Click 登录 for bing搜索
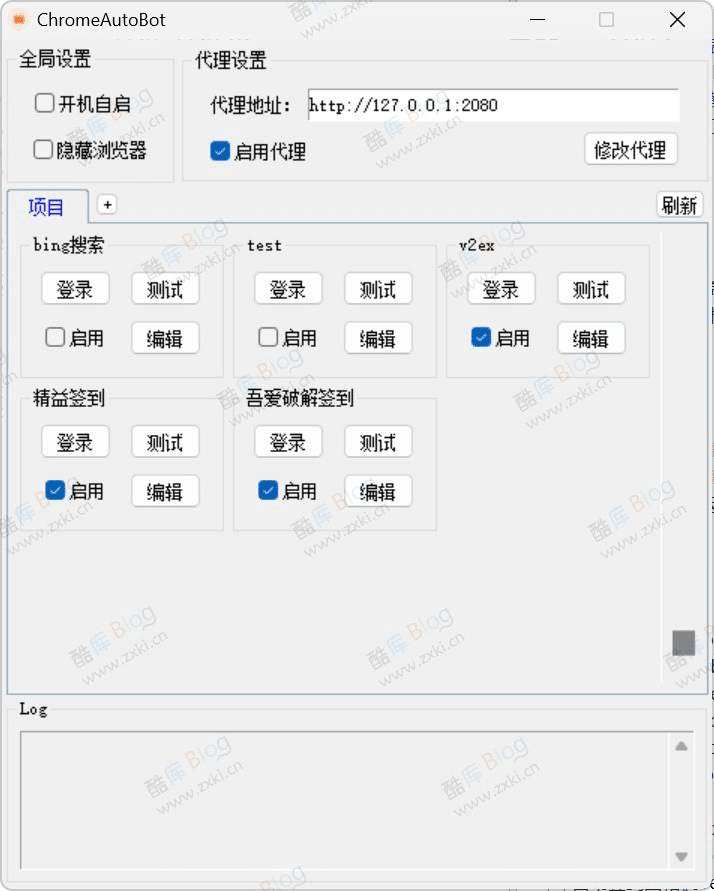Screen dimensions: 714x891 tap(75, 289)
